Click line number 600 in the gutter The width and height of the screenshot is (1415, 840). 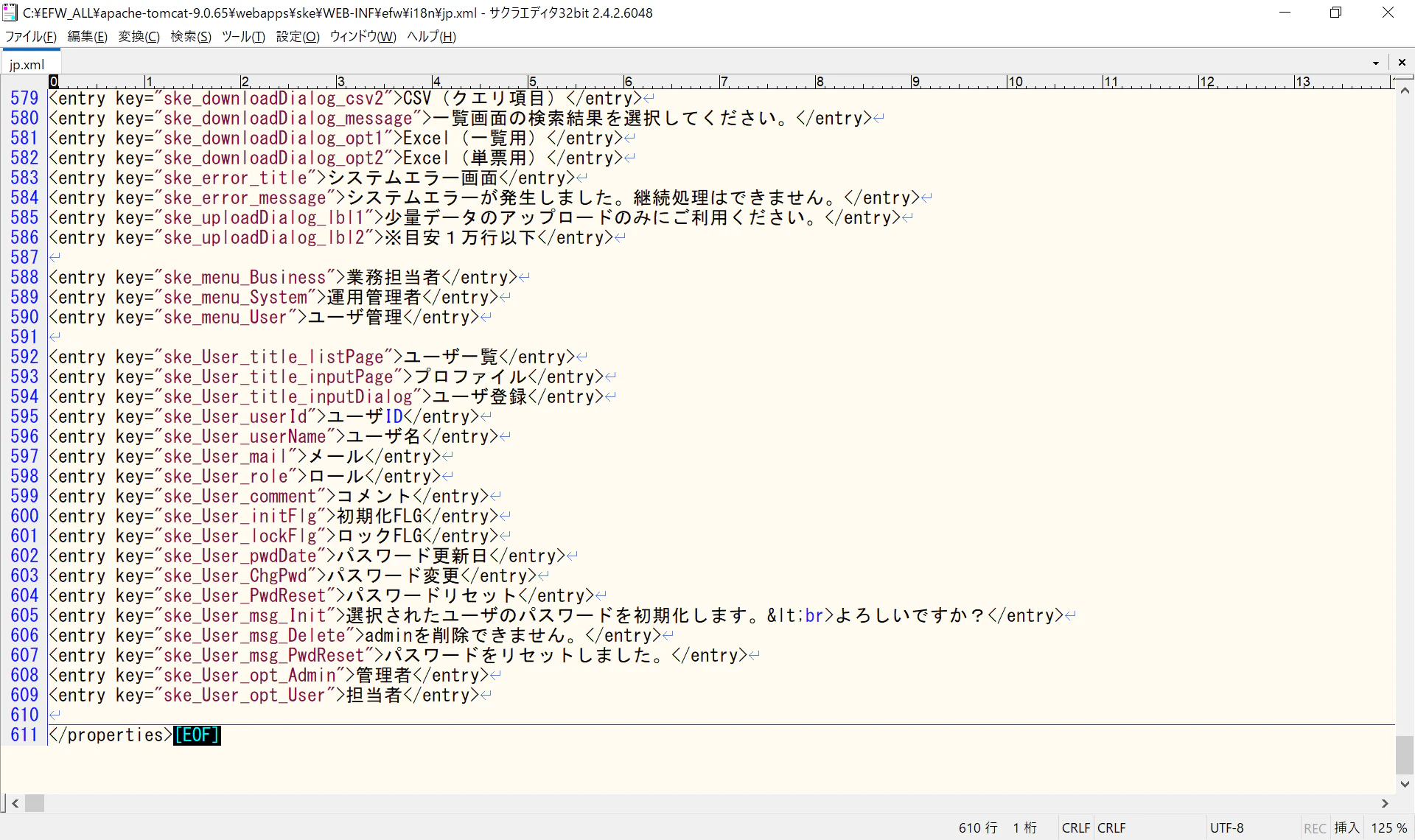pos(24,516)
